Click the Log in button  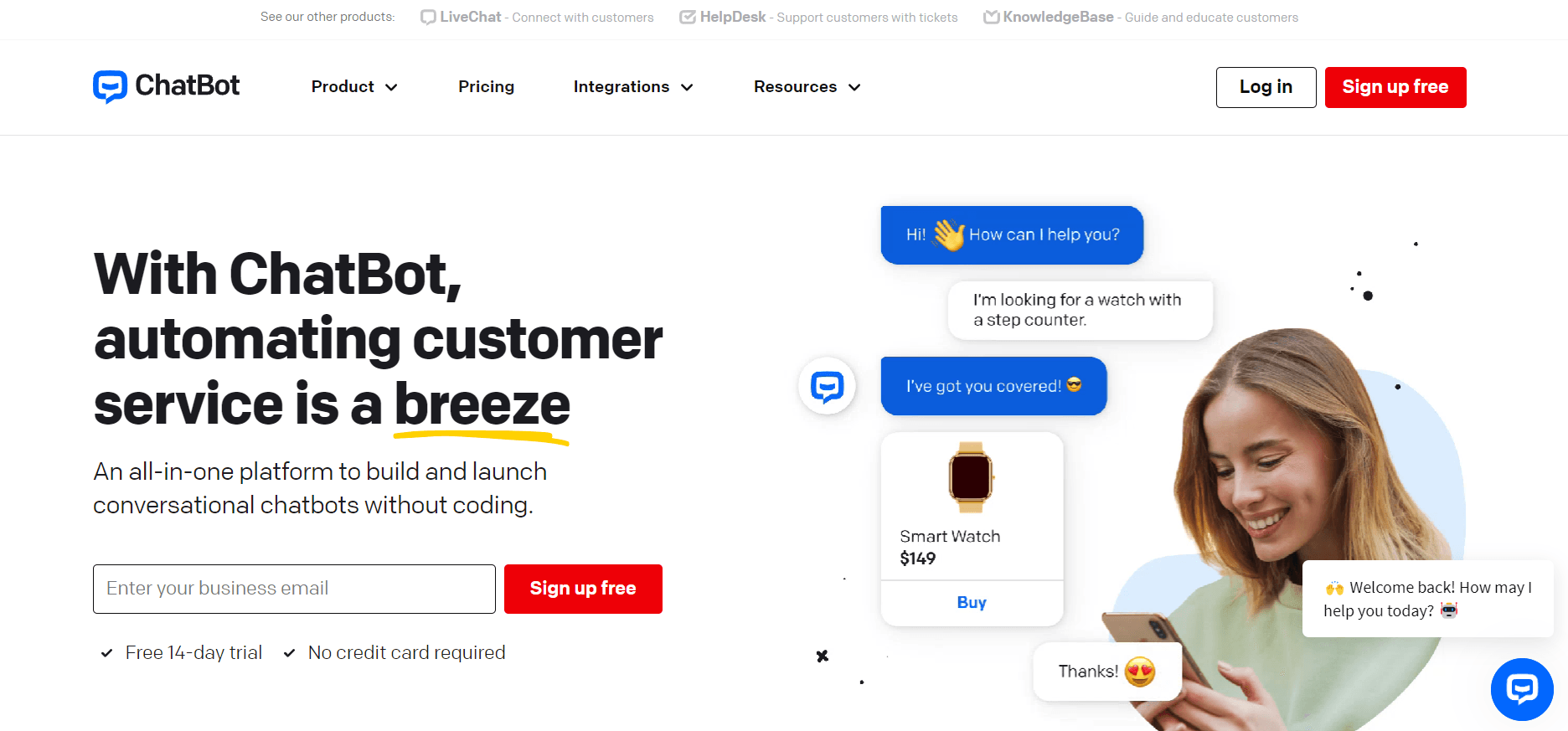click(1266, 87)
